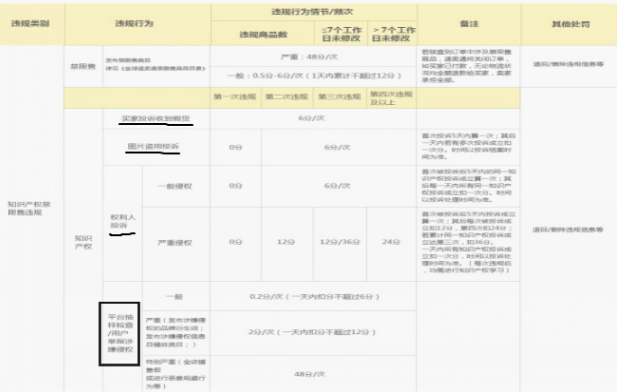Click the 严重侵权 row label

coord(175,242)
